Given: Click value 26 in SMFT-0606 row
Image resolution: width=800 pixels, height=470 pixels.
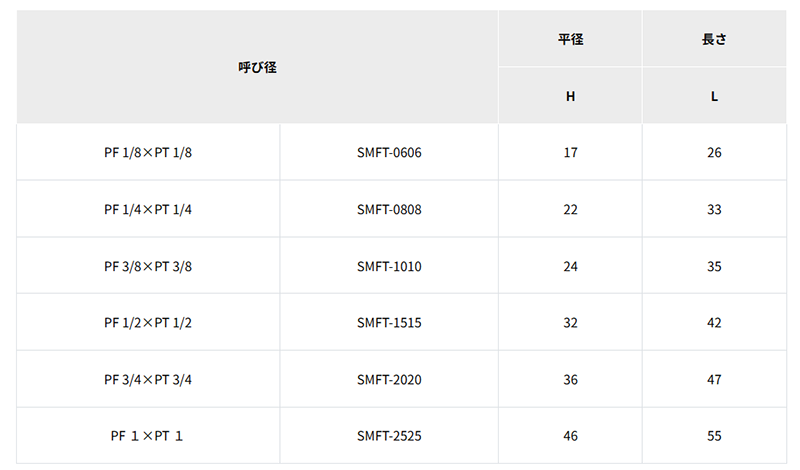Looking at the screenshot, I should point(714,152).
